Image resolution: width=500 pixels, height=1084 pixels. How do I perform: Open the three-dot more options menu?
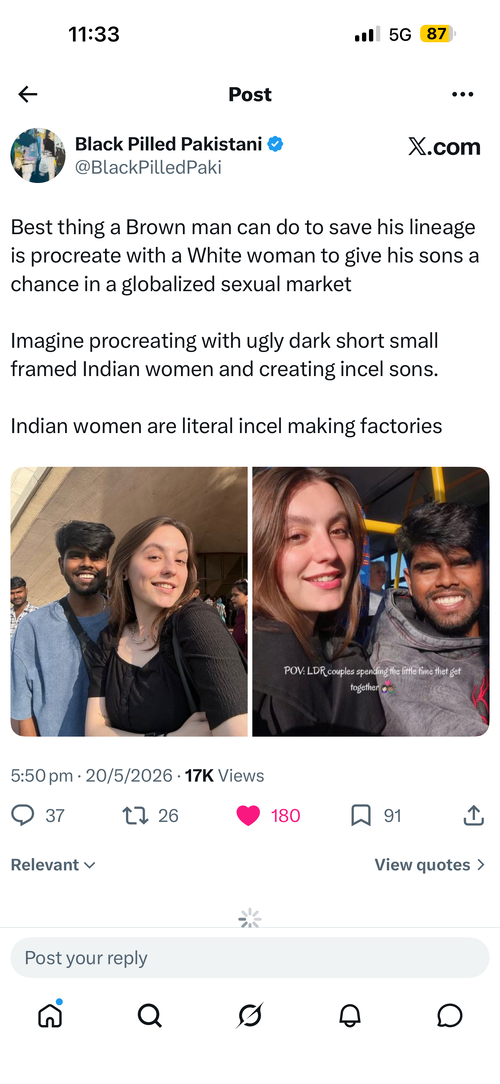click(462, 95)
